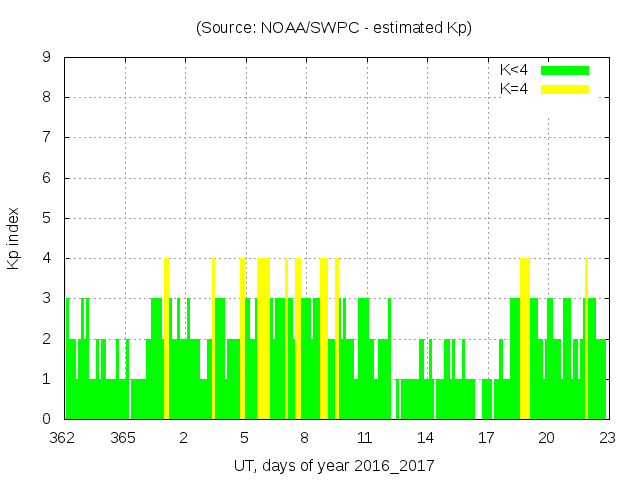
Task: Click the y-axis tick label 7
Action: click(x=46, y=138)
